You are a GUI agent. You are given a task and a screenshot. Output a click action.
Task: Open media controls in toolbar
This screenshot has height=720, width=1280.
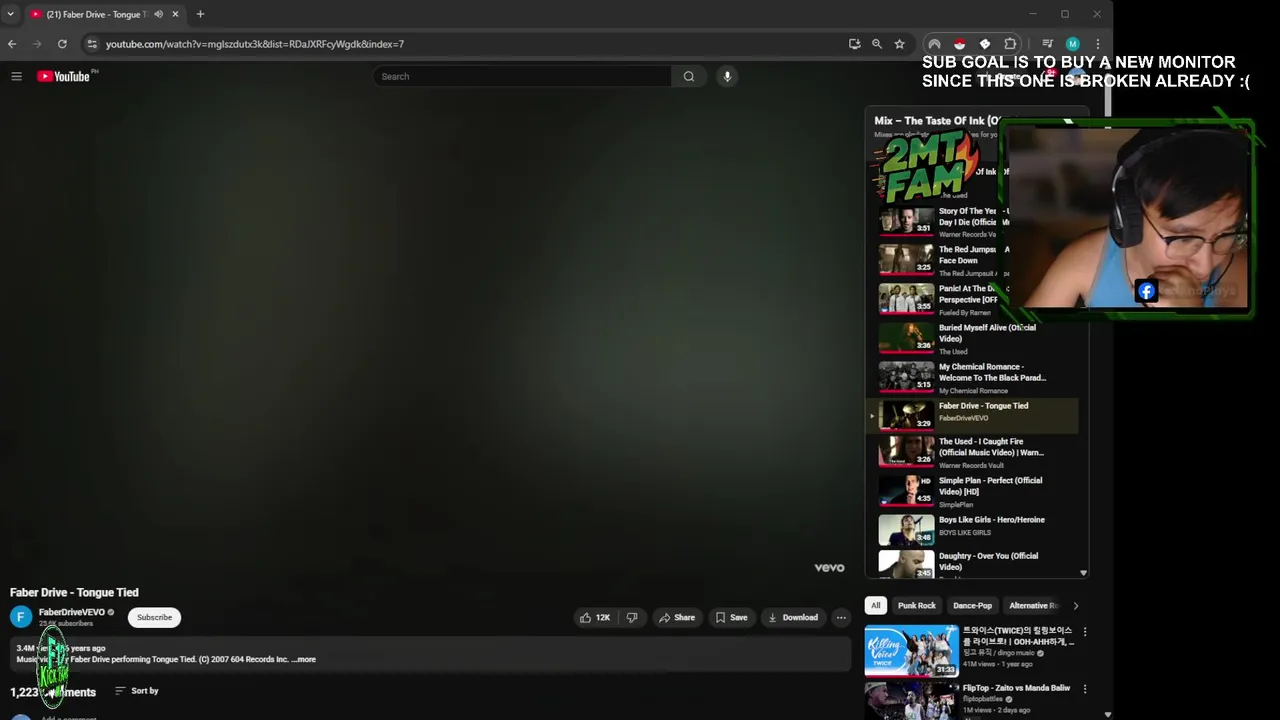[1047, 44]
